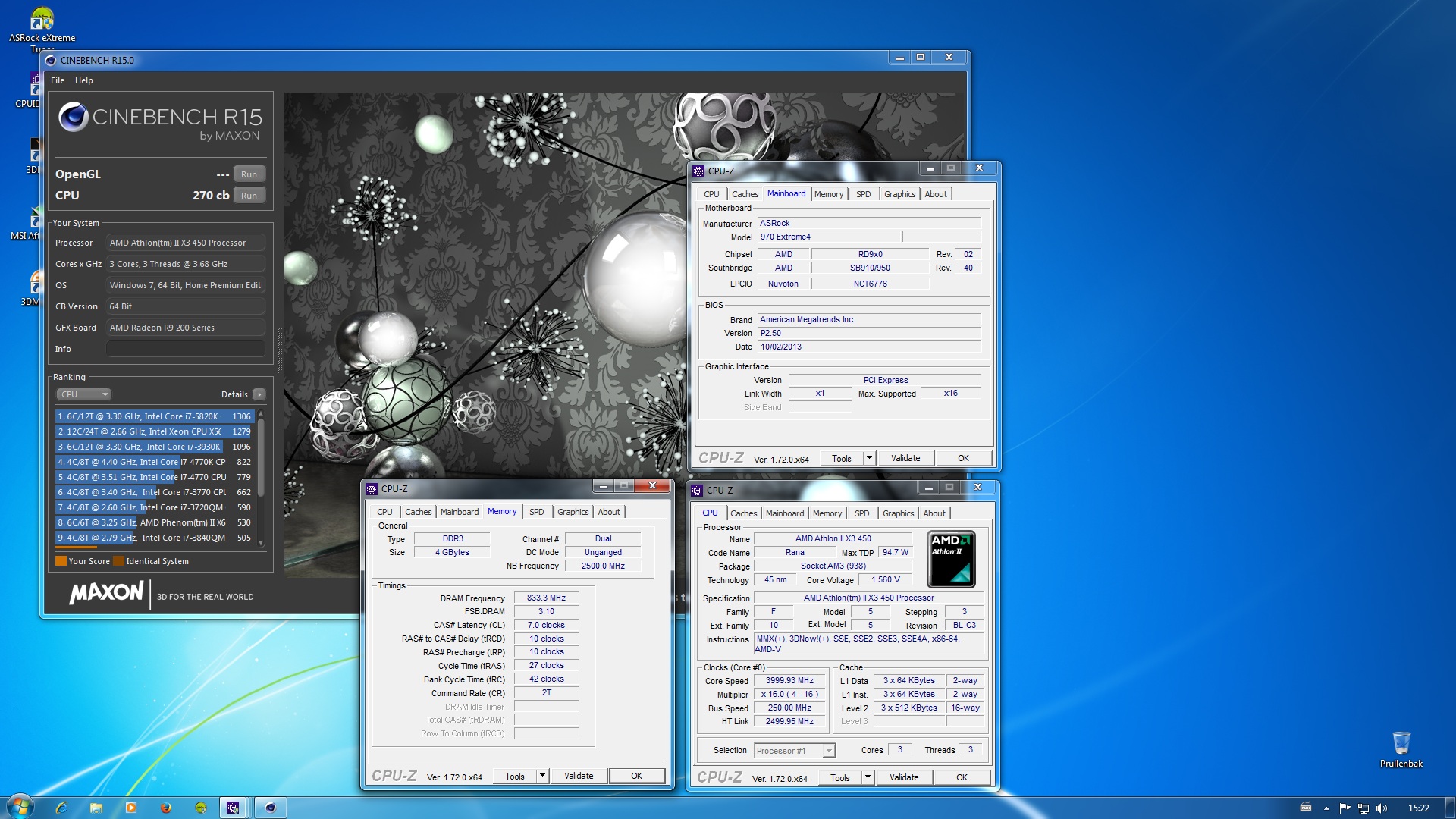Open the volume speaker tray icon
This screenshot has height=819, width=1456.
tap(1382, 808)
